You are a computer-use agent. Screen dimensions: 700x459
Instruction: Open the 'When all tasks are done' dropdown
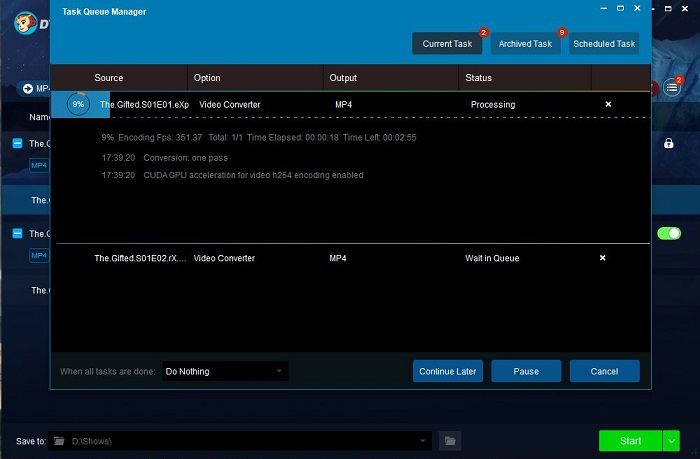[x=225, y=371]
